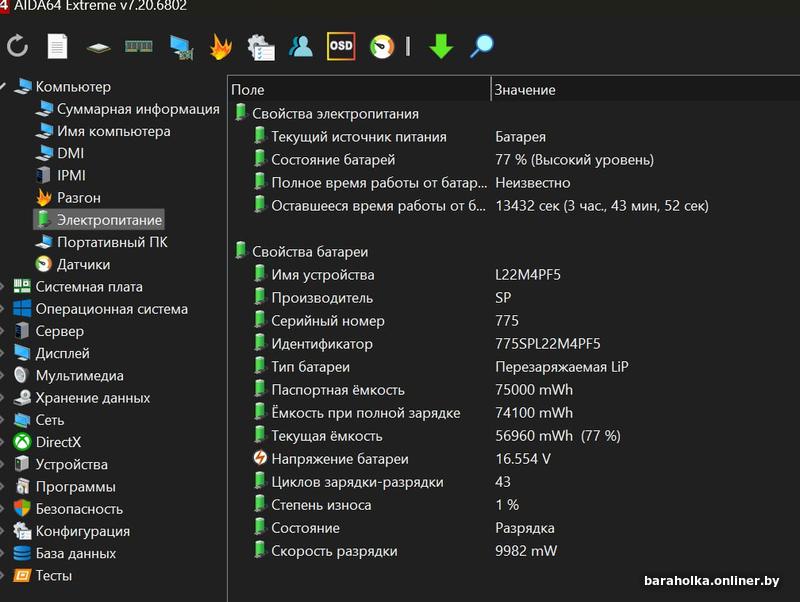Select the Конфигурация category
The image size is (800, 602).
pyautogui.click(x=72, y=531)
